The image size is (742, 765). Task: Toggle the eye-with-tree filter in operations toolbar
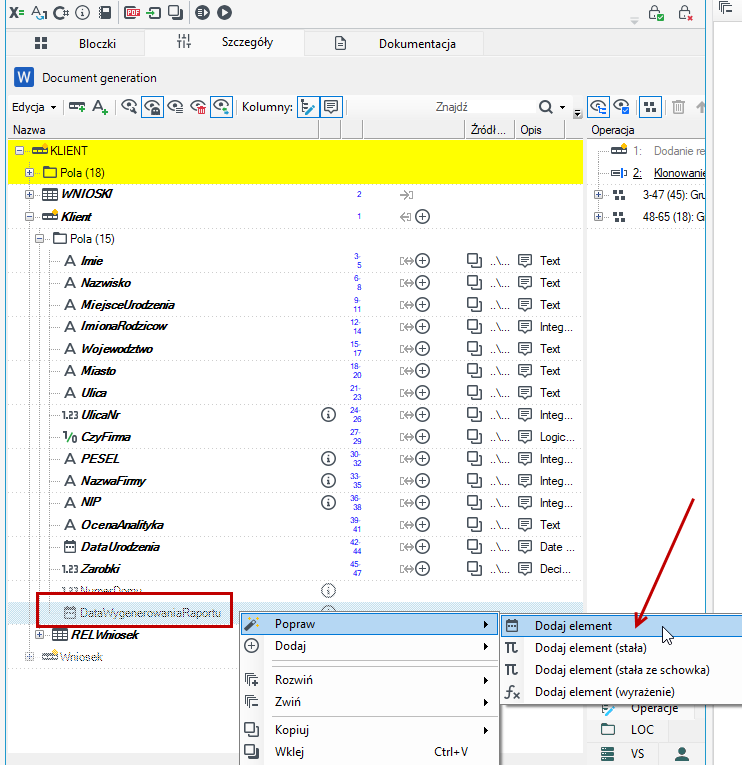click(599, 107)
